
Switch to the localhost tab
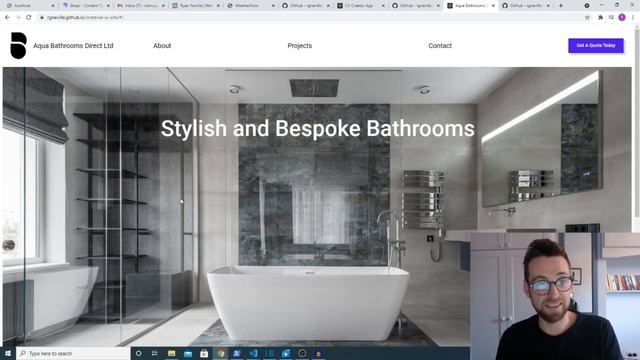[31, 6]
